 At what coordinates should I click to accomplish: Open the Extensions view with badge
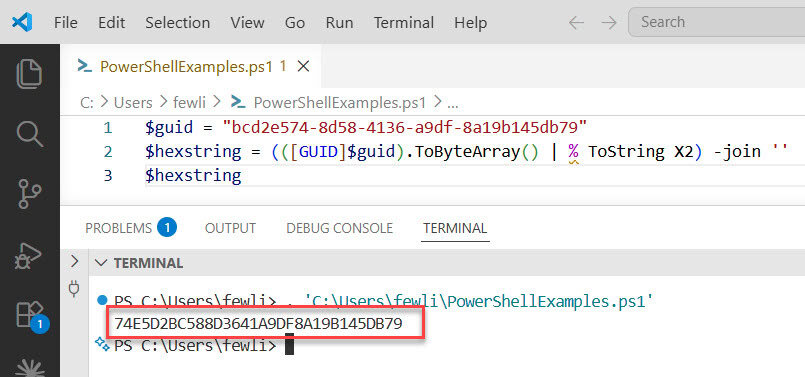[x=31, y=316]
